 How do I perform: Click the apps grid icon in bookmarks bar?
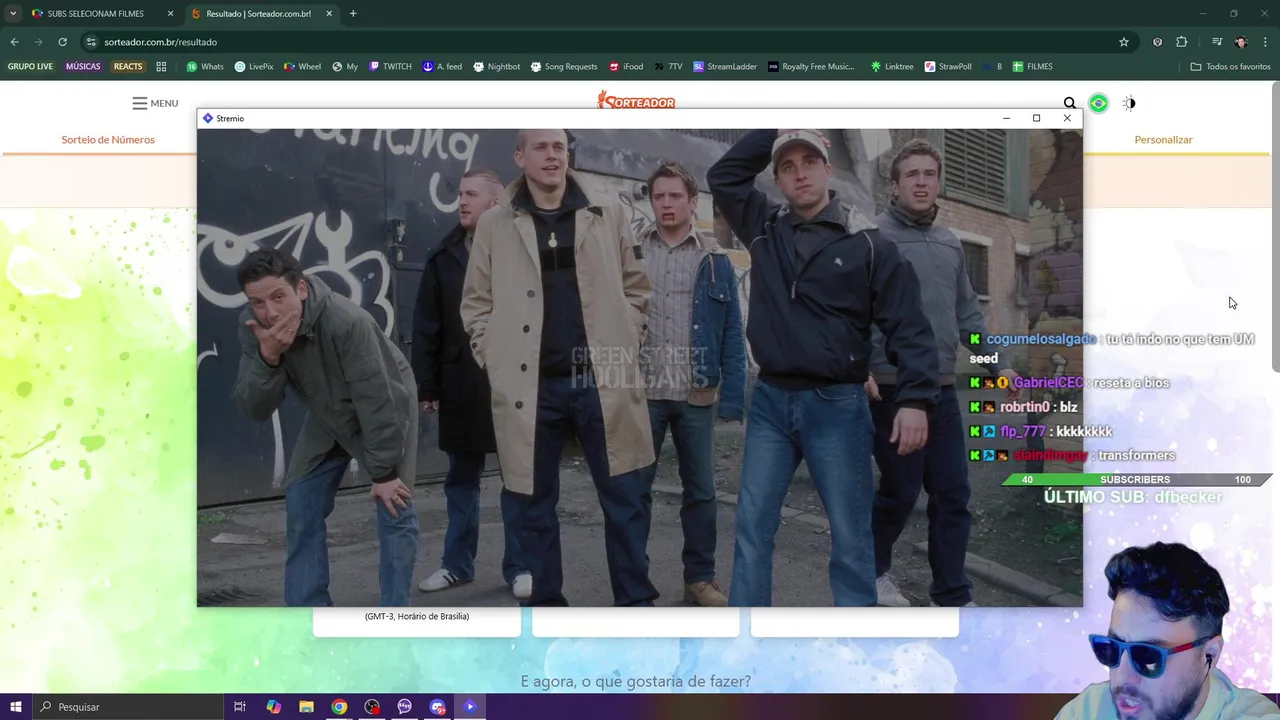pos(161,67)
